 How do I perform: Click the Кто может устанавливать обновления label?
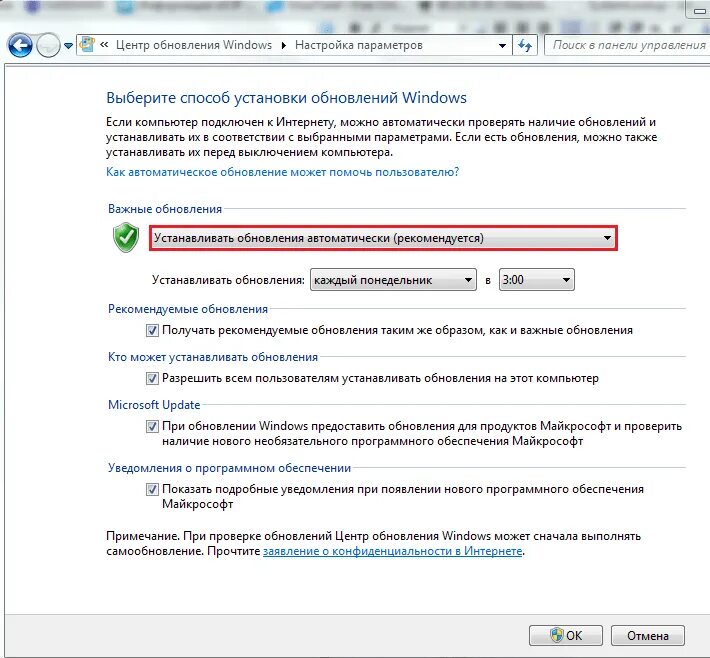(x=213, y=357)
